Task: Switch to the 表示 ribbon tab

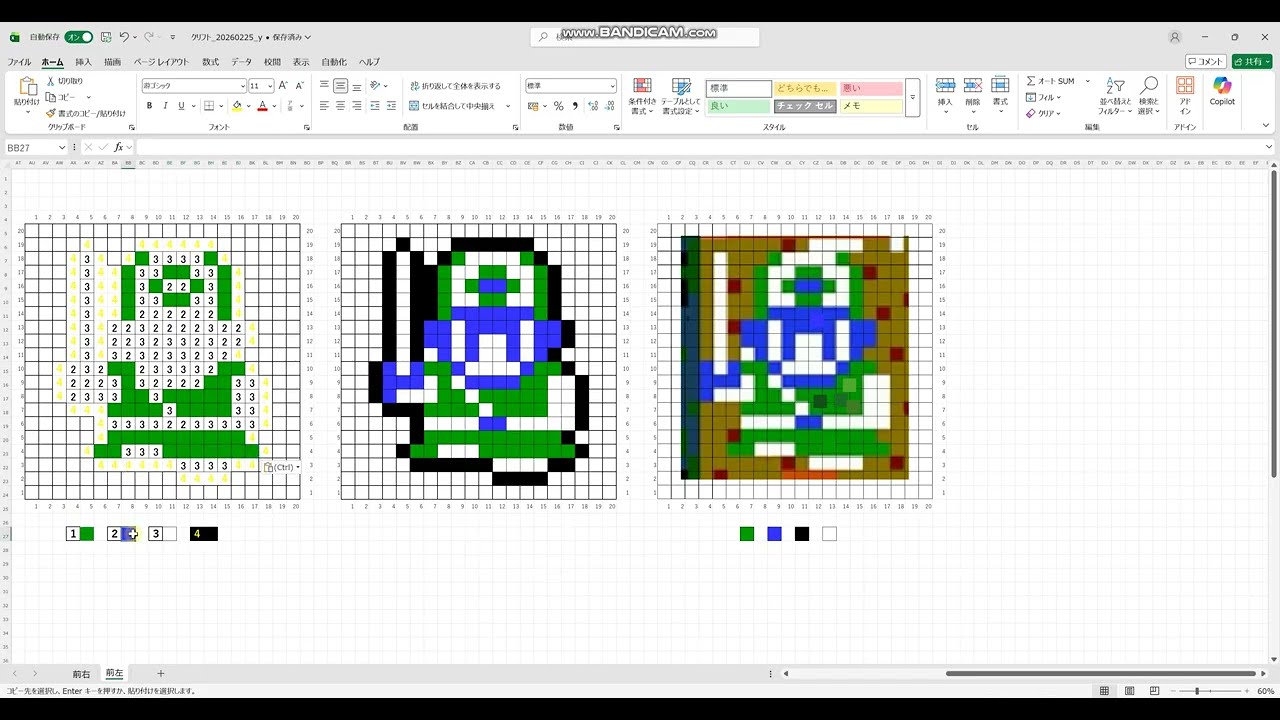Action: pos(301,62)
